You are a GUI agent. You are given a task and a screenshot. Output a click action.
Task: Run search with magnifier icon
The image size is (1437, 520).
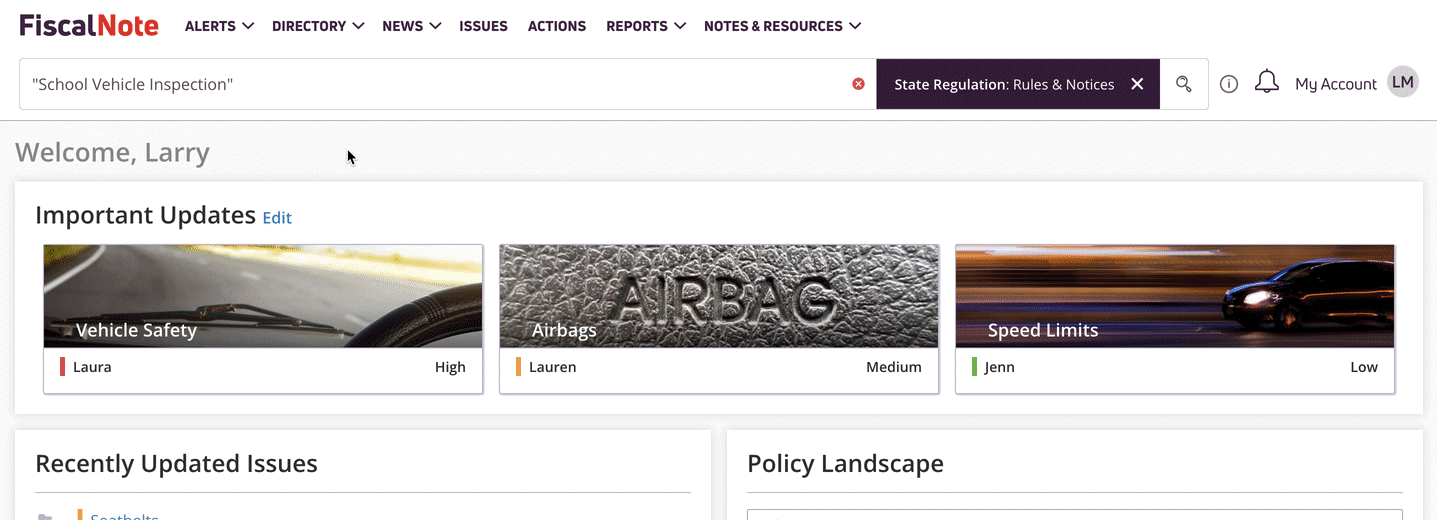point(1184,84)
